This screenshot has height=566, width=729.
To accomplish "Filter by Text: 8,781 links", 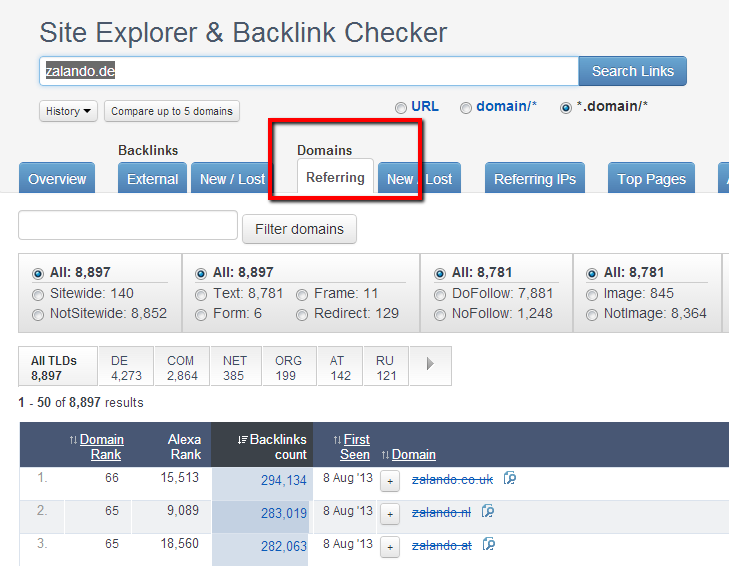I will 201,294.
